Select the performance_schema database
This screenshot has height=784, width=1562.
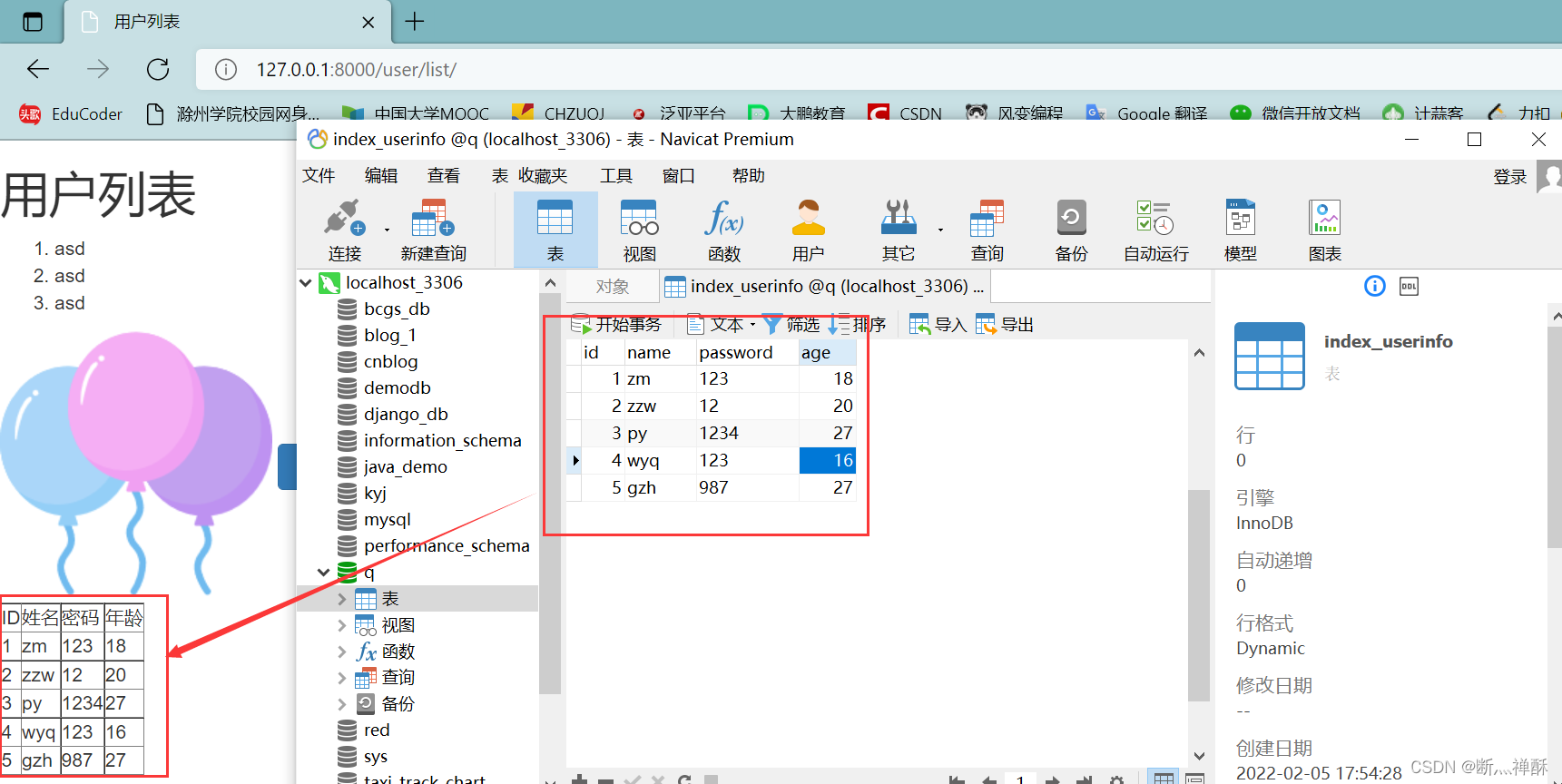pos(447,546)
